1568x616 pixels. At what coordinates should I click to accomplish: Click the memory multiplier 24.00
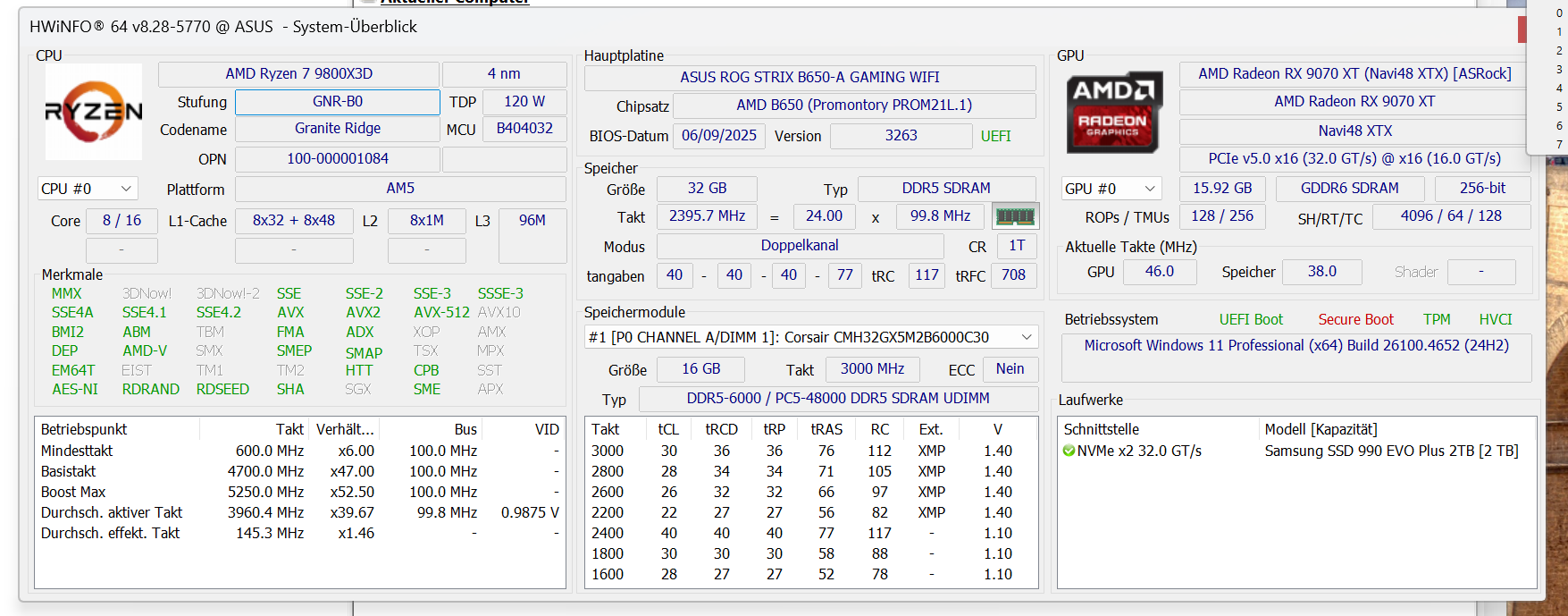pos(824,216)
